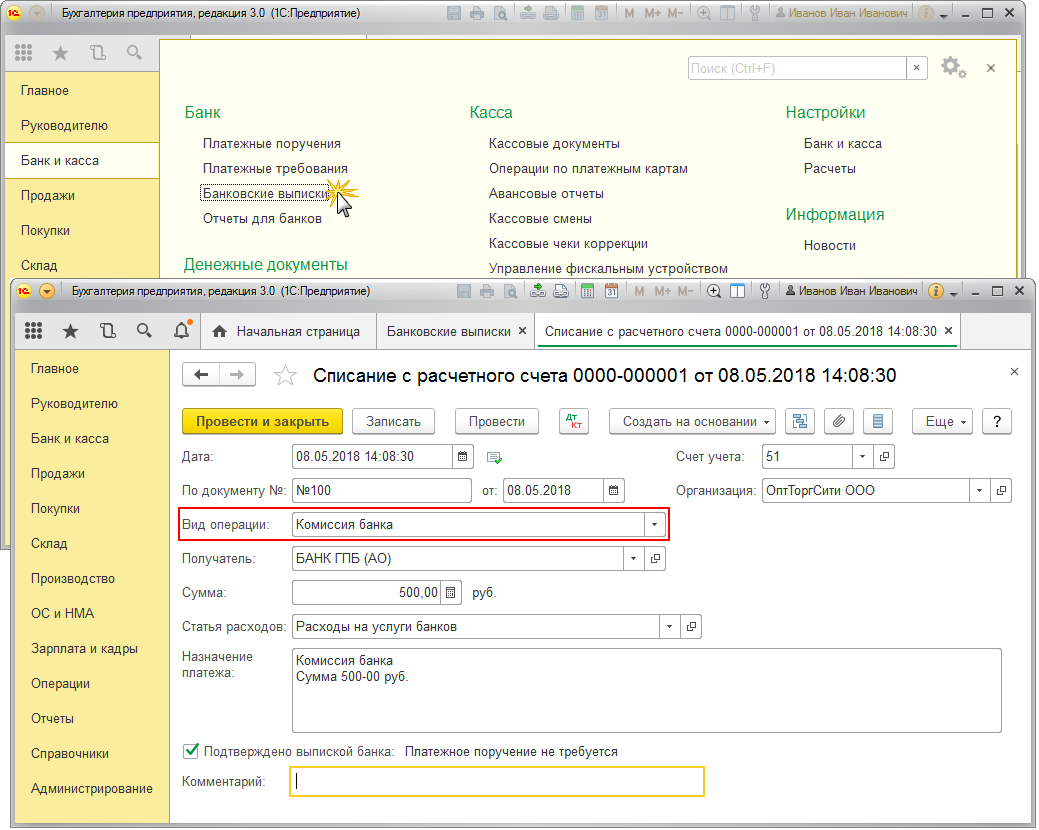Image resolution: width=1039 pixels, height=830 pixels.
Task: Open calendar picker for Дата field
Action: pos(462,457)
